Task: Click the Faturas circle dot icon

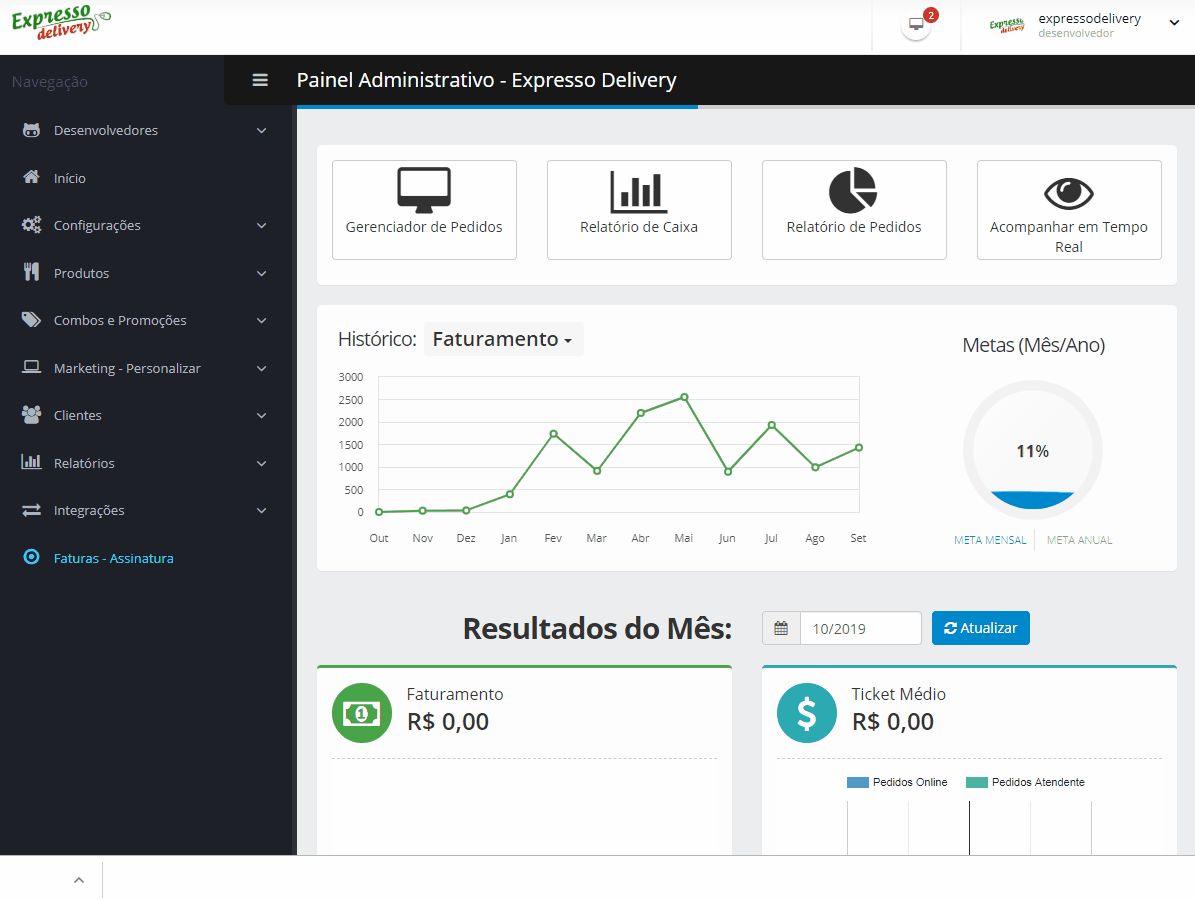Action: tap(31, 557)
